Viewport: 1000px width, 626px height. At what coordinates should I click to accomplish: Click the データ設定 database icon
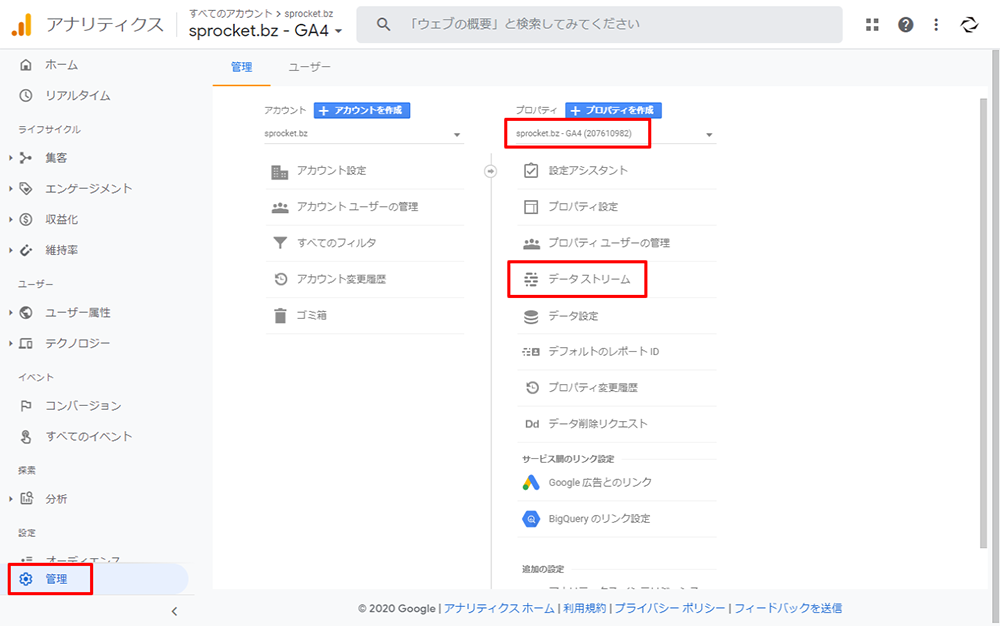(x=531, y=316)
